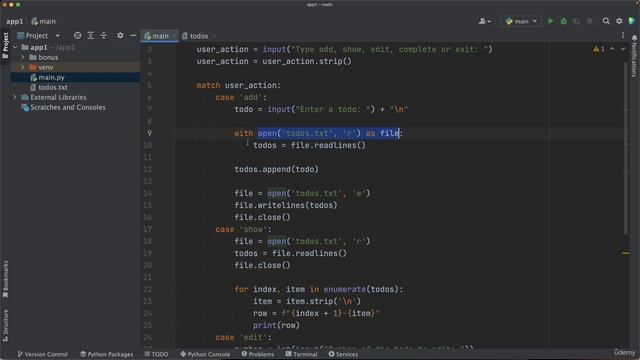
Task: Collapse the app1 project root folder
Action: (16, 47)
